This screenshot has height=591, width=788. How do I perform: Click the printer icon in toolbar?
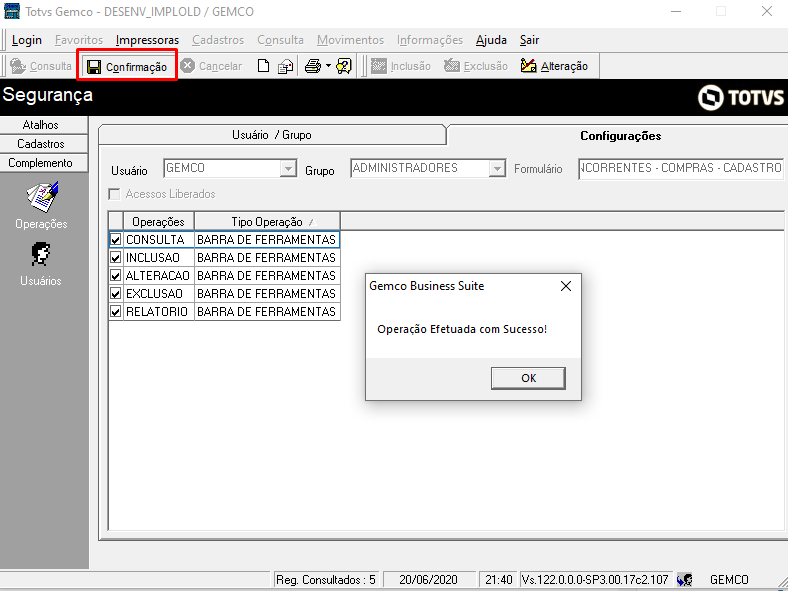313,66
